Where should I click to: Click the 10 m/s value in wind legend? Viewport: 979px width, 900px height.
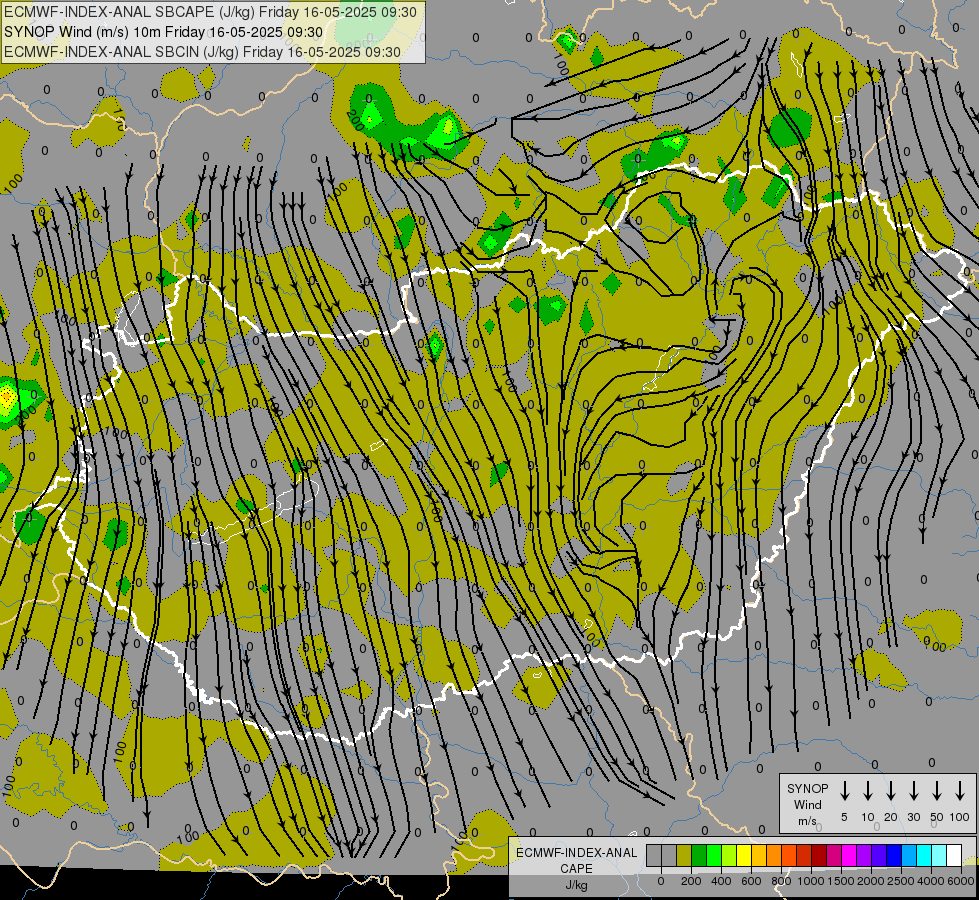[868, 817]
